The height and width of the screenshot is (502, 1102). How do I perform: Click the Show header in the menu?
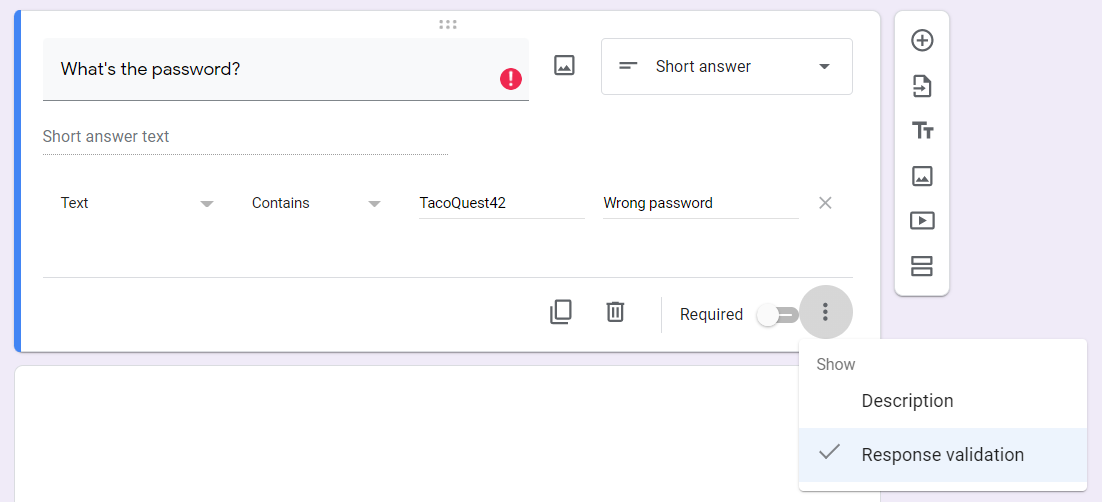pos(836,364)
